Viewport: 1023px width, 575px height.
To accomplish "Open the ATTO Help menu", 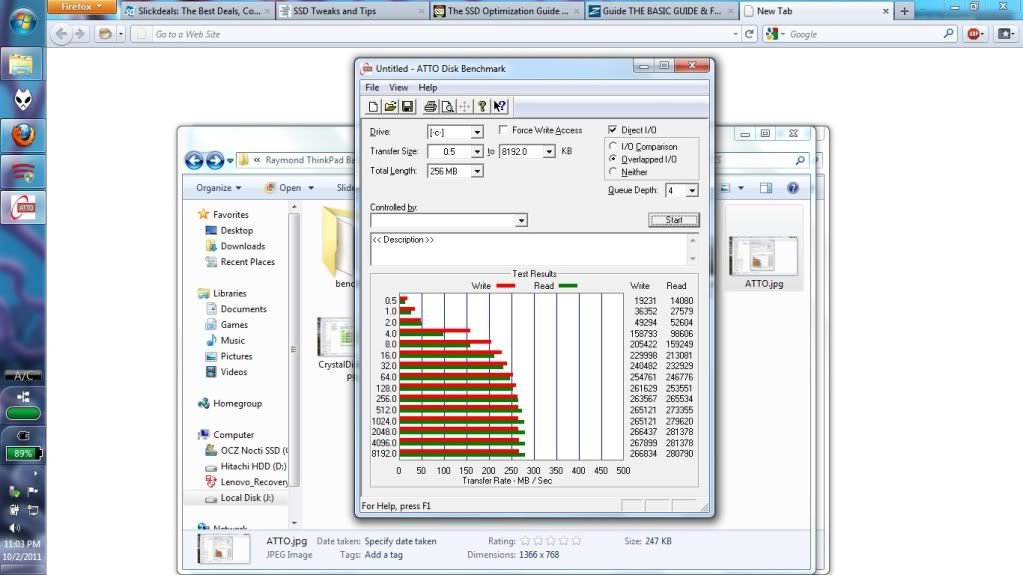I will tap(427, 87).
